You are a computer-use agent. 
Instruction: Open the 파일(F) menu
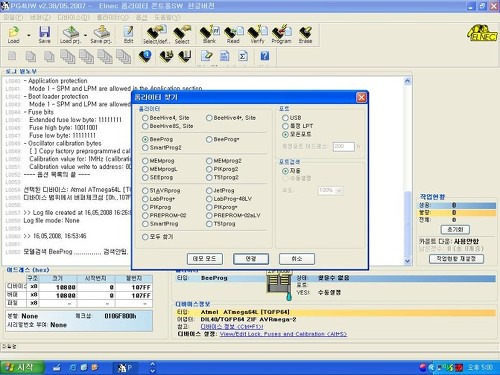coord(14,17)
